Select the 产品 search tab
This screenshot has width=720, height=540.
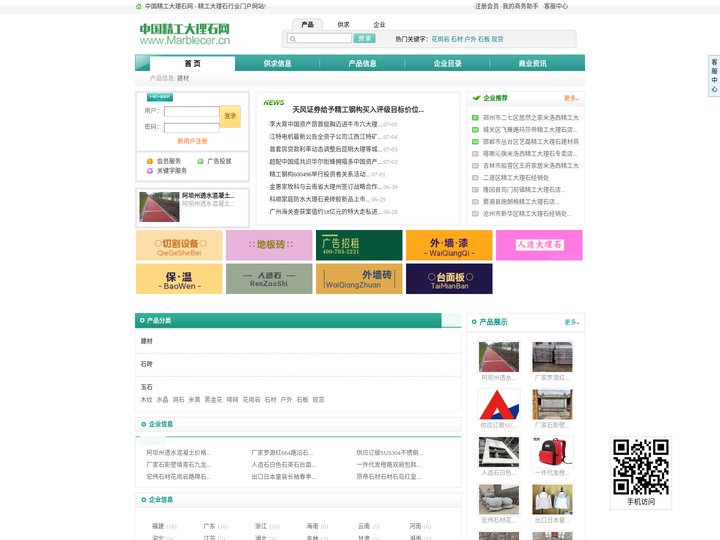pos(308,24)
